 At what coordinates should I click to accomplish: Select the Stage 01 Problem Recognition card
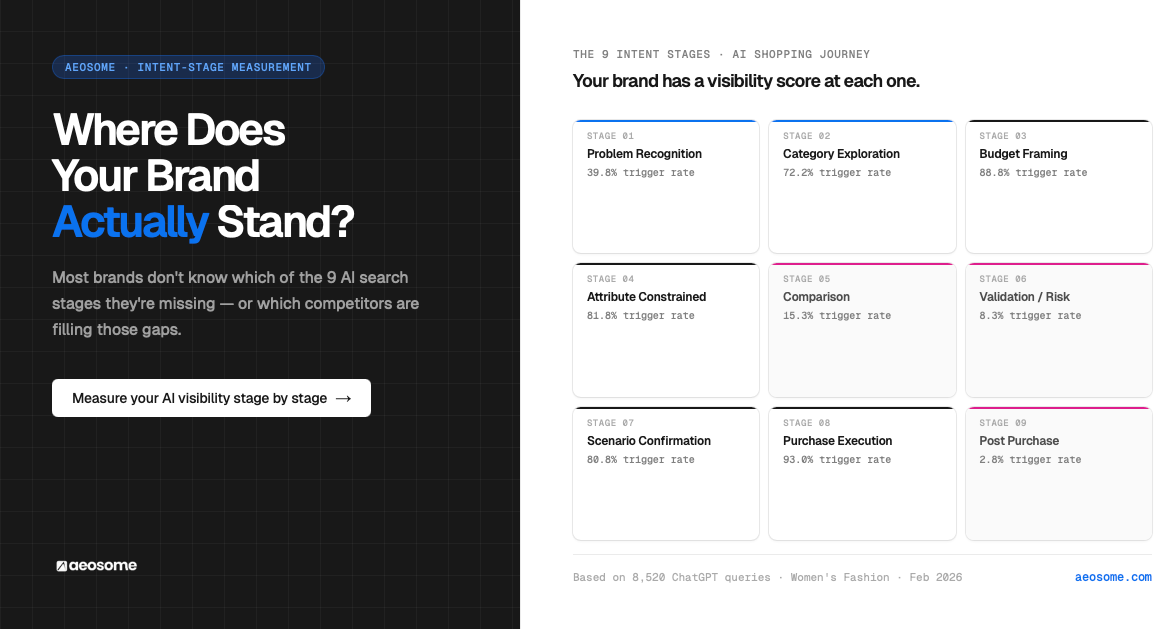point(665,185)
